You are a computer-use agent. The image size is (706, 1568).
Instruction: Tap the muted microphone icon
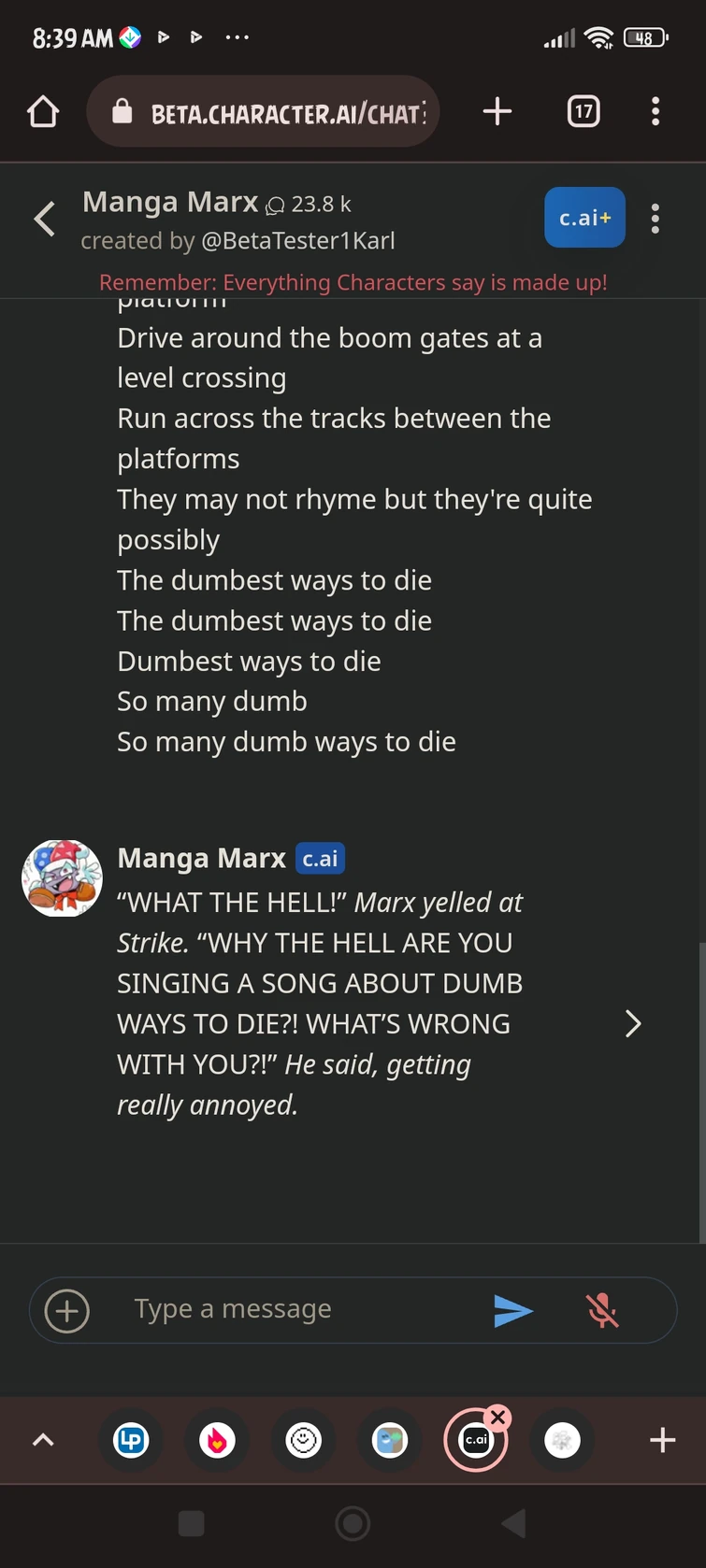pos(602,1310)
